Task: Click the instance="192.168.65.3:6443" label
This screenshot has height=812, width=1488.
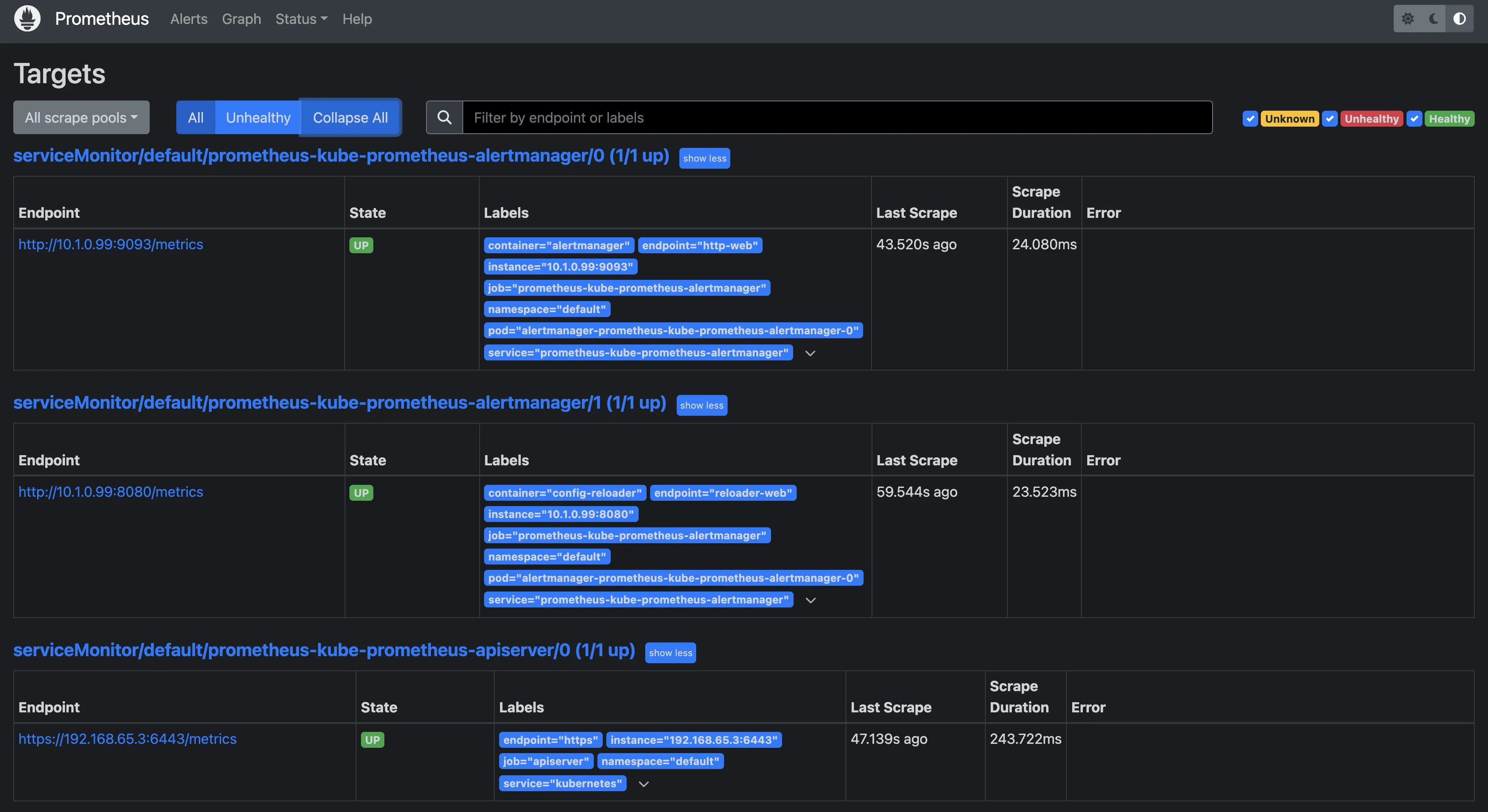Action: click(x=694, y=740)
